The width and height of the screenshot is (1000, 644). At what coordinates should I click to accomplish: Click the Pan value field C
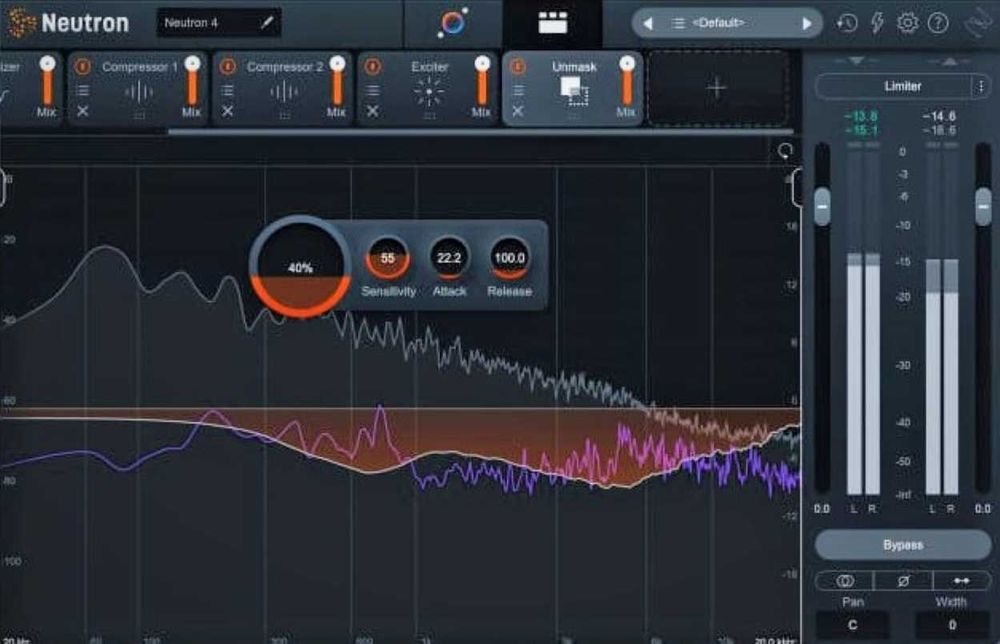[x=853, y=625]
